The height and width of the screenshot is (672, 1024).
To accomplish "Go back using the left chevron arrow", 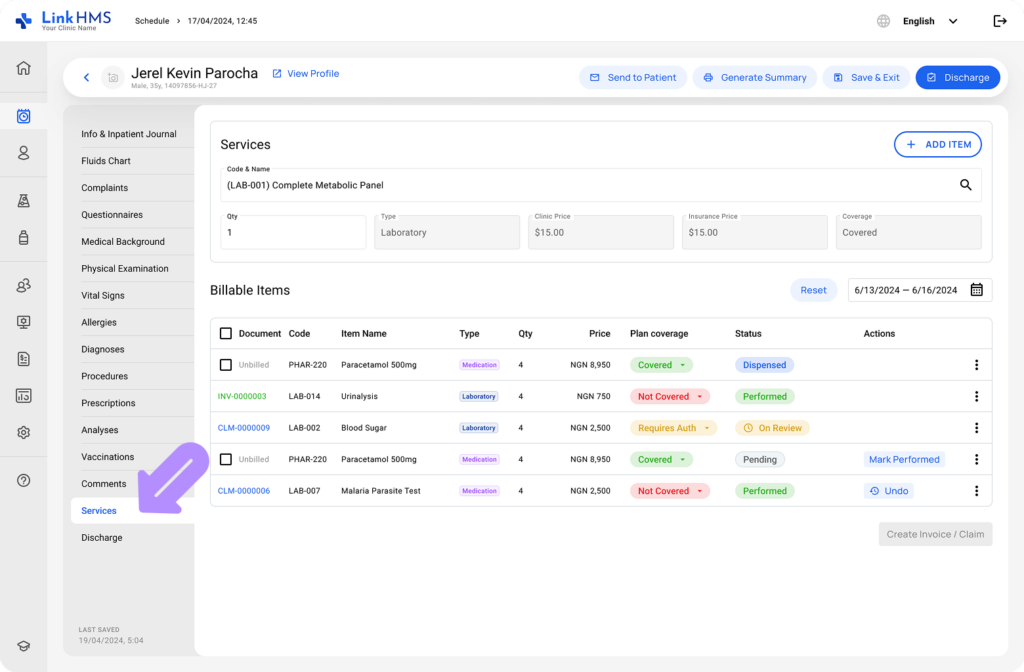I will 86,77.
